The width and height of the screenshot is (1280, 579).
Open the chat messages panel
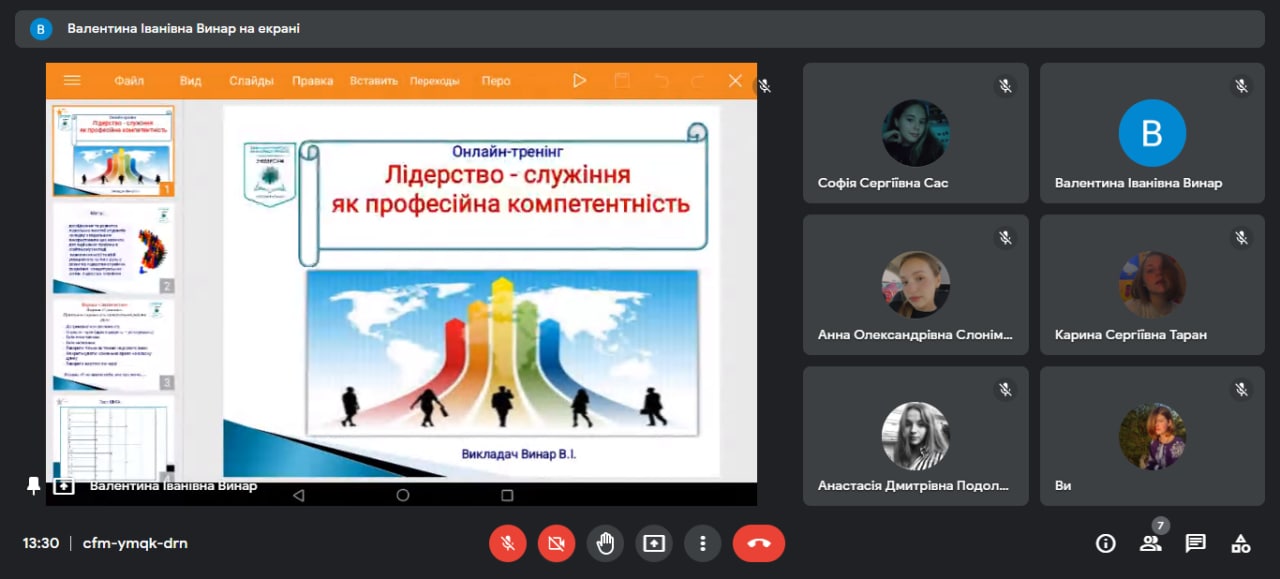point(1195,543)
